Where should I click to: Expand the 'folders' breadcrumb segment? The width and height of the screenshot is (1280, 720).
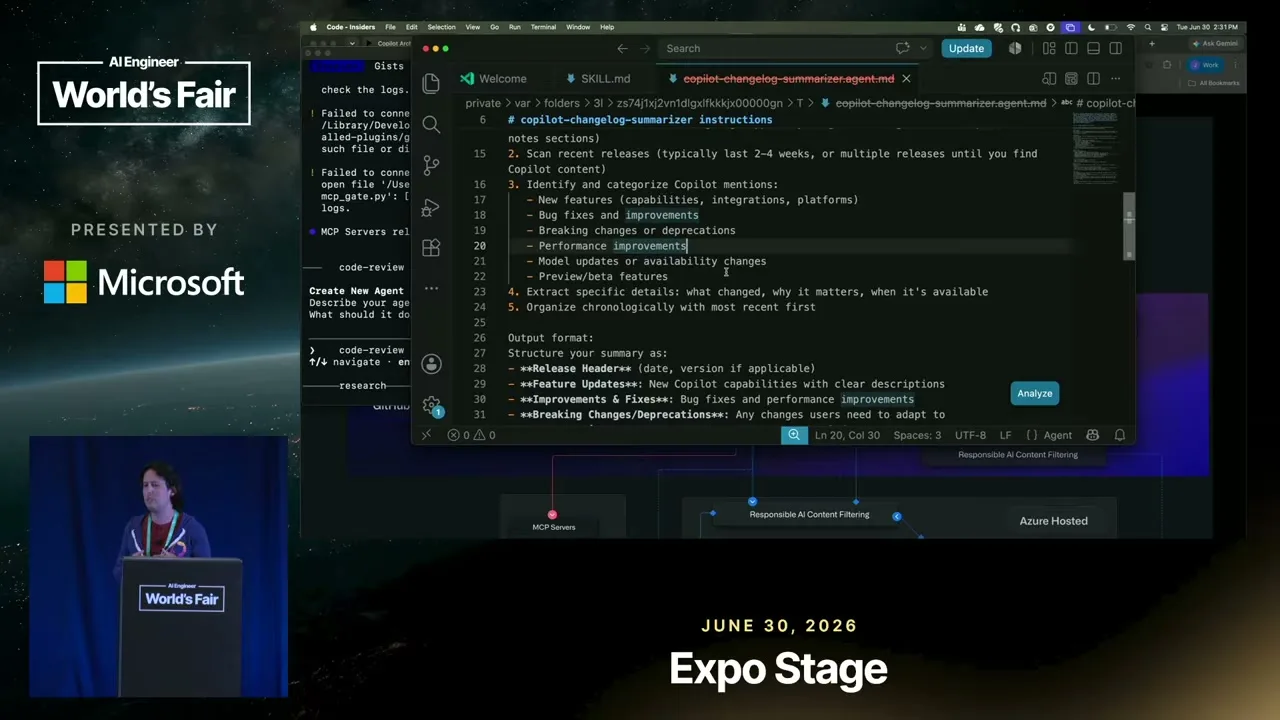[x=562, y=103]
